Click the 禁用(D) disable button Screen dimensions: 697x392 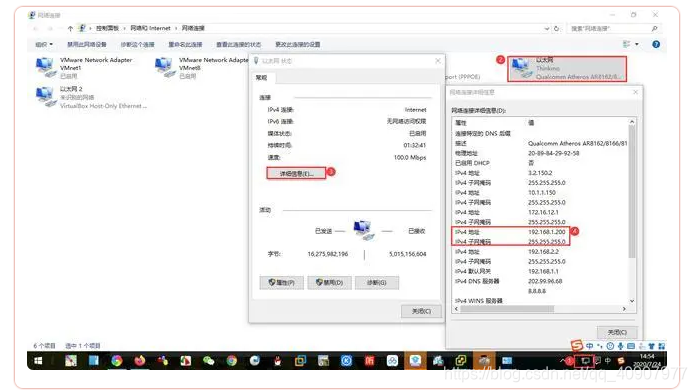click(x=329, y=282)
